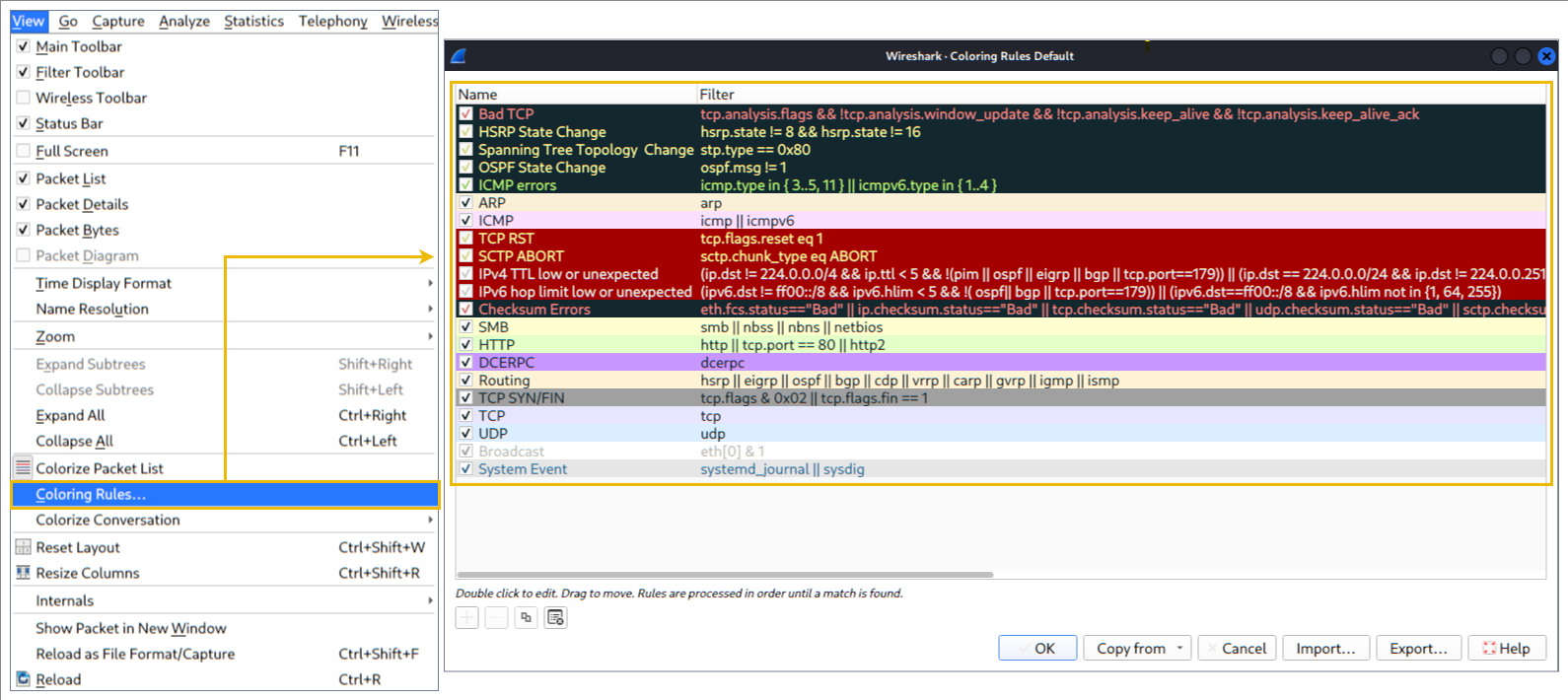The height and width of the screenshot is (700, 1568).
Task: Click the Reload menu entry icon
Action: (x=24, y=679)
